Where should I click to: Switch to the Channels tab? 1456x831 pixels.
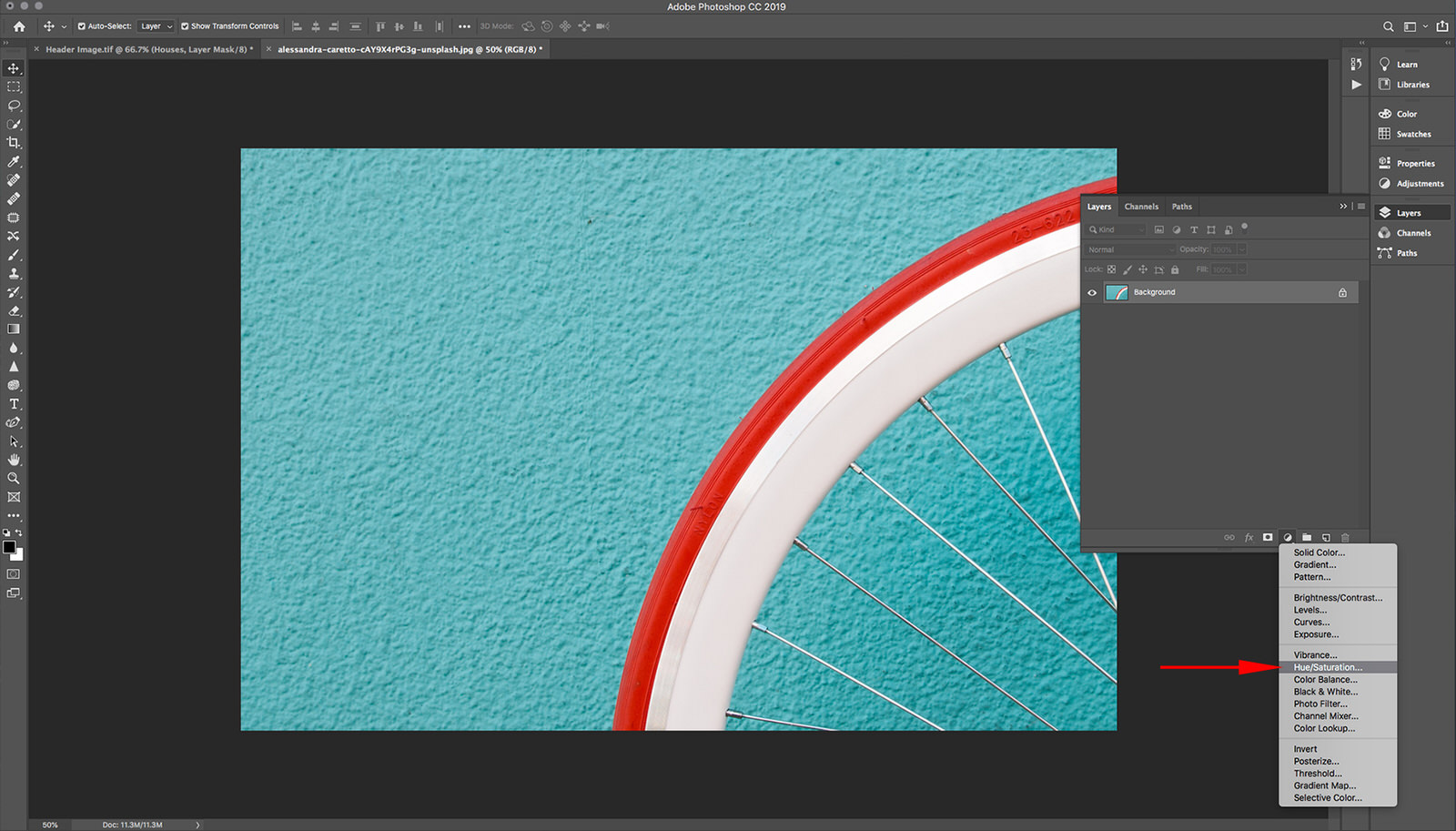click(1141, 207)
